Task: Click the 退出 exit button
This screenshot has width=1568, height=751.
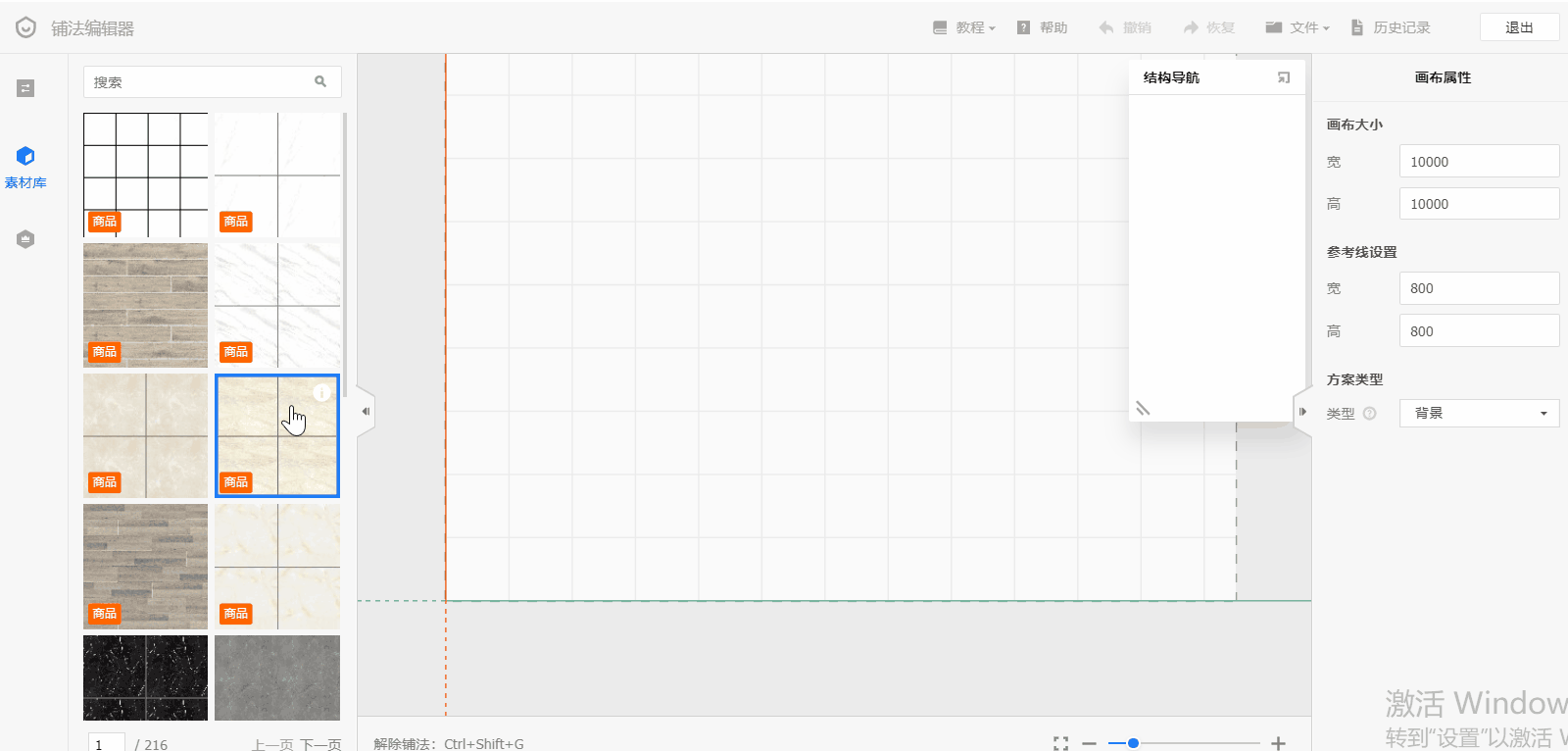Action: tap(1519, 27)
